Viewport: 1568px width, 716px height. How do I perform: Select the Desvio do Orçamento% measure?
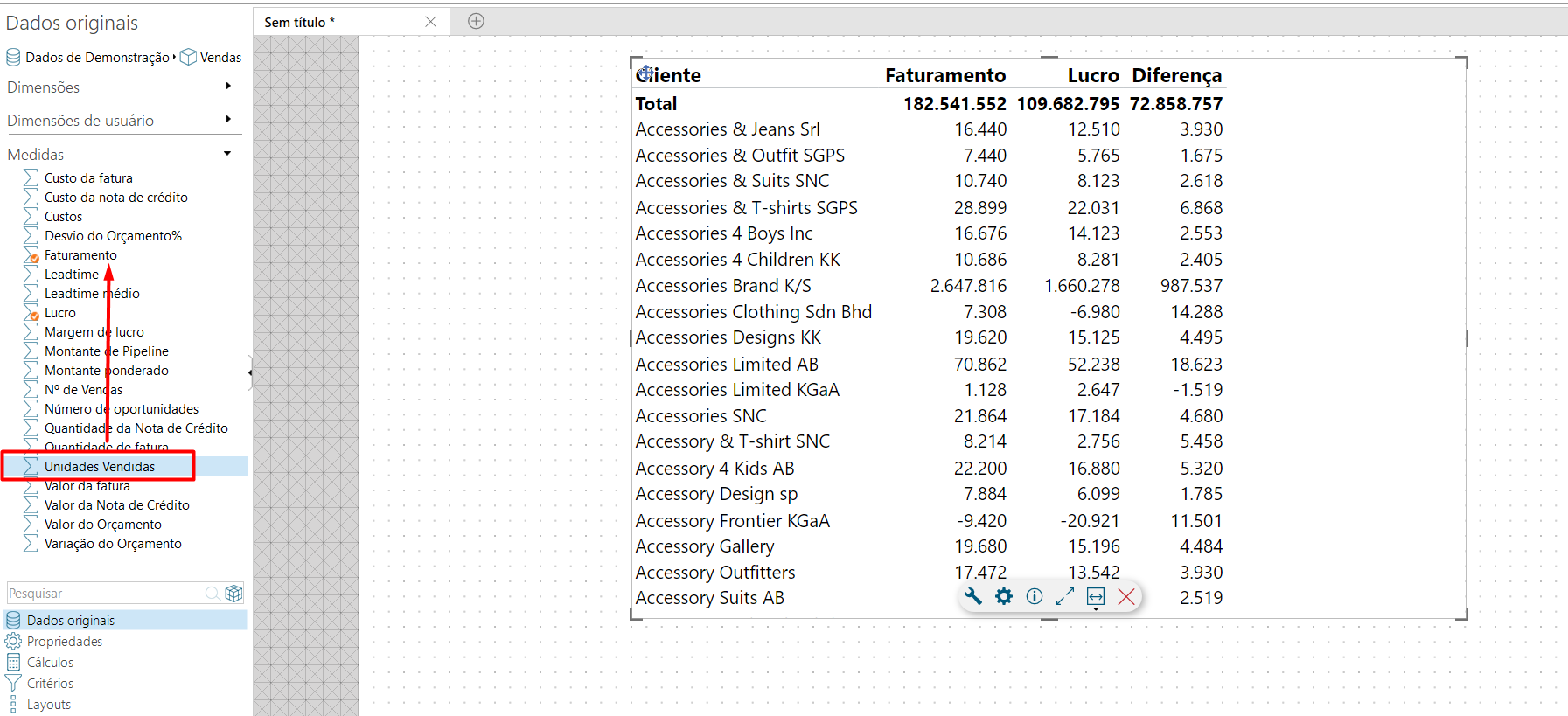point(114,235)
